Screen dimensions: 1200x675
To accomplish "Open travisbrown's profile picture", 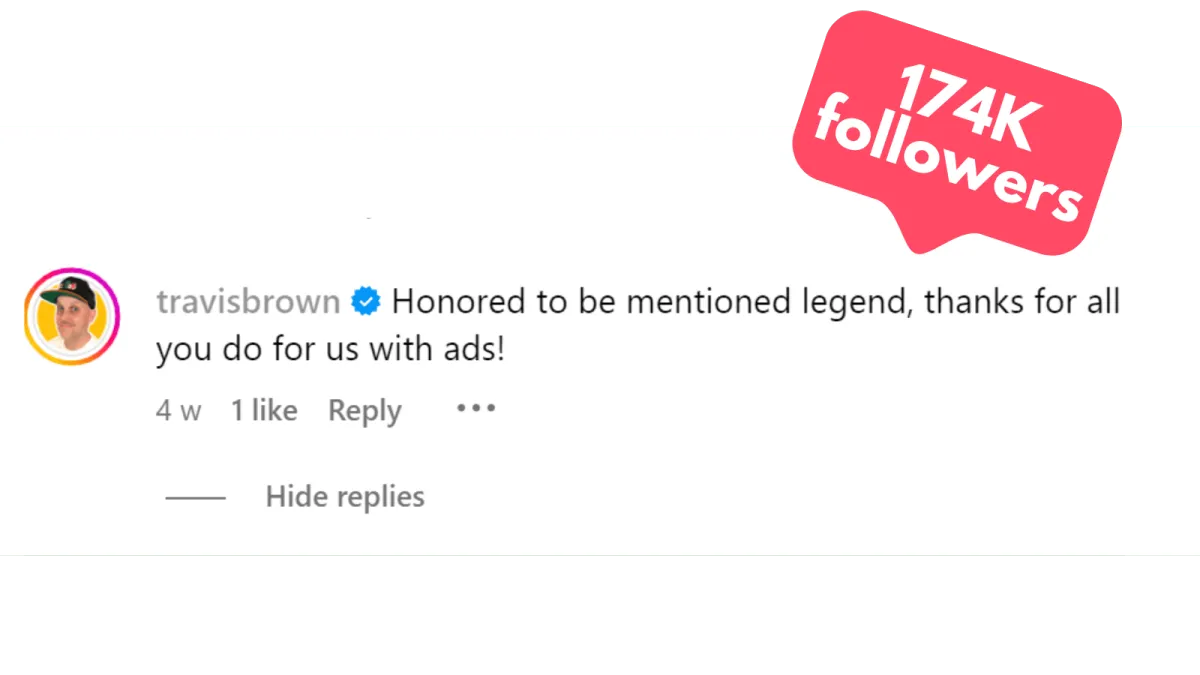I will (x=72, y=316).
